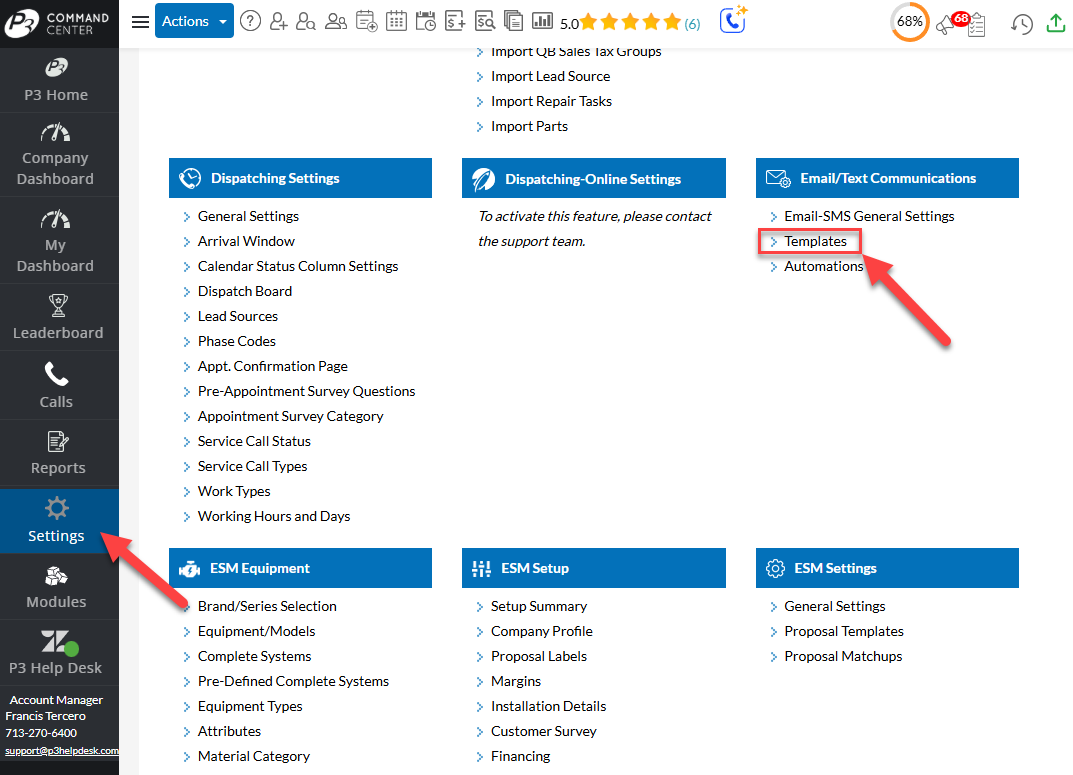The height and width of the screenshot is (775, 1073).
Task: Click chevron beside Calendar Status Column Settings
Action: coord(187,267)
